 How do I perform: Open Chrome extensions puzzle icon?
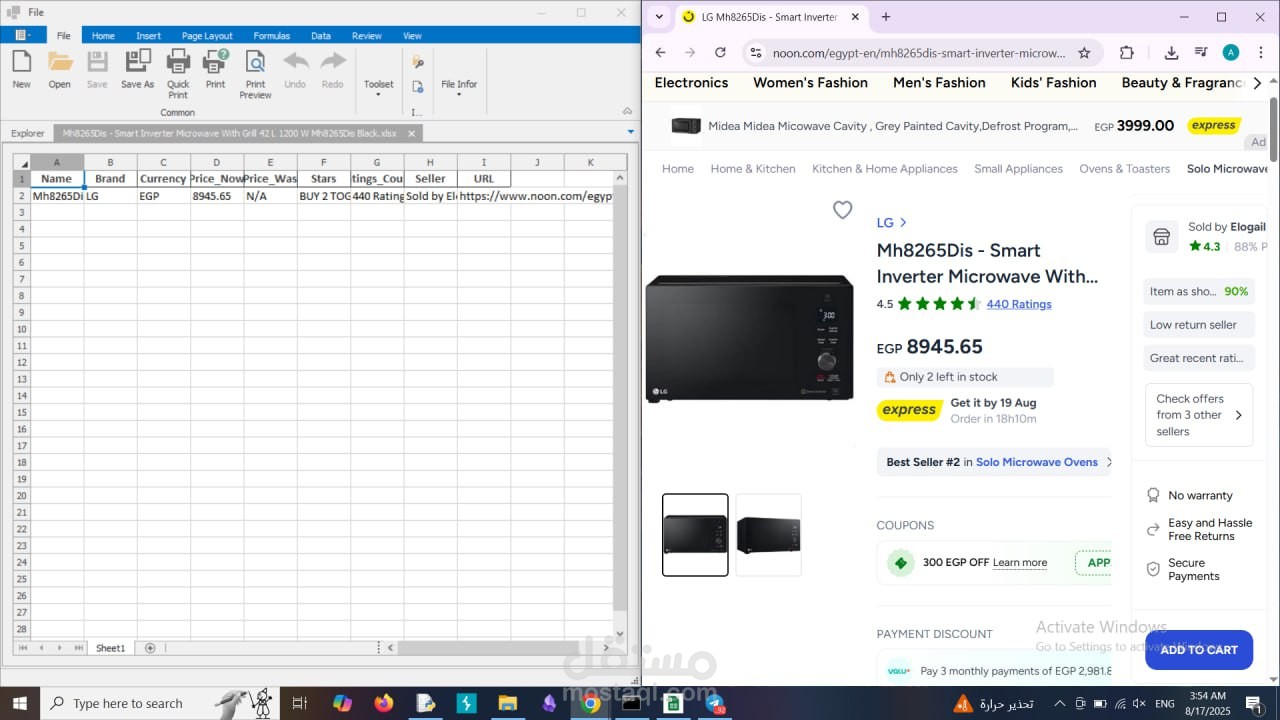[1127, 53]
